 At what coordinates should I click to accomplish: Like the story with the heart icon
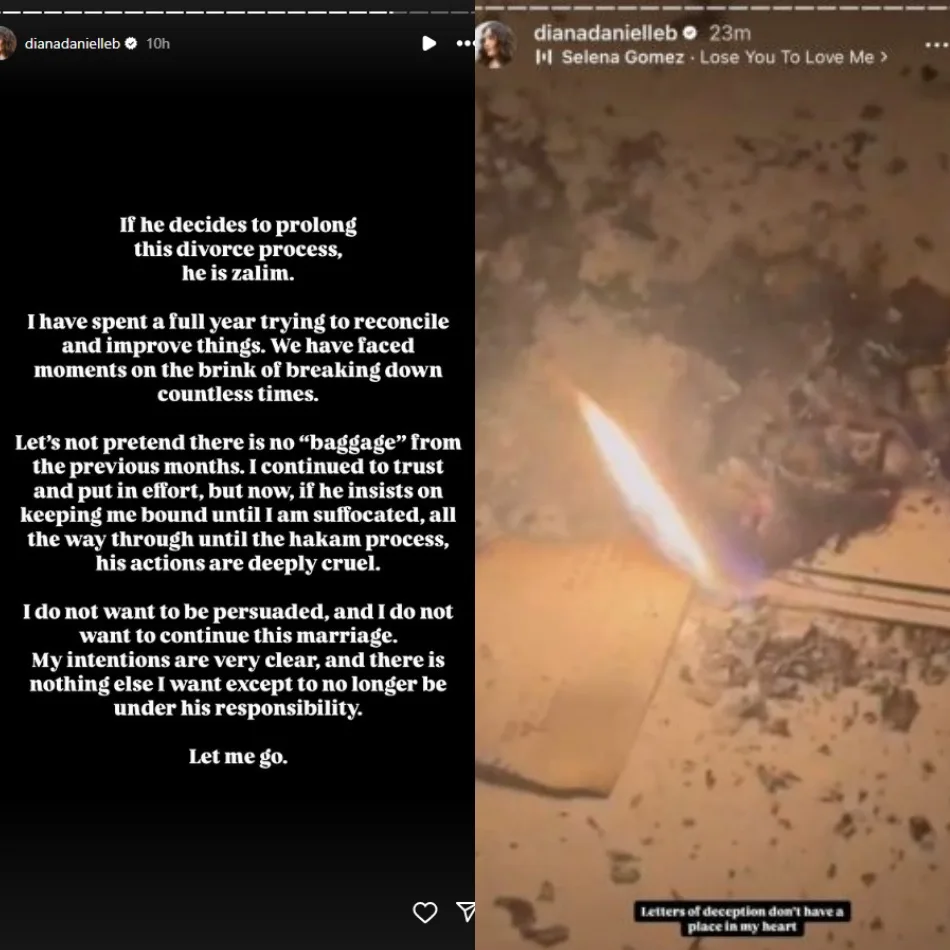[x=425, y=912]
